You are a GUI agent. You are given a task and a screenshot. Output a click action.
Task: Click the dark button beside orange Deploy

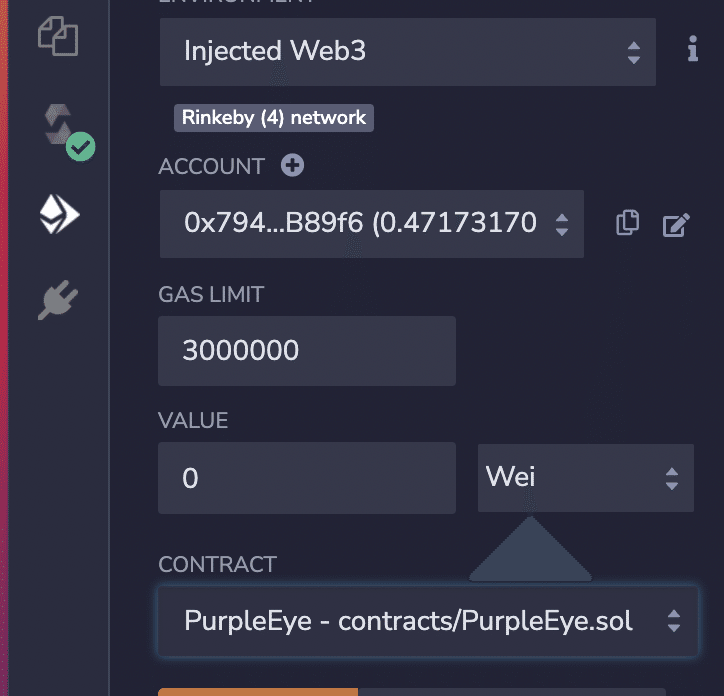[x=528, y=691]
